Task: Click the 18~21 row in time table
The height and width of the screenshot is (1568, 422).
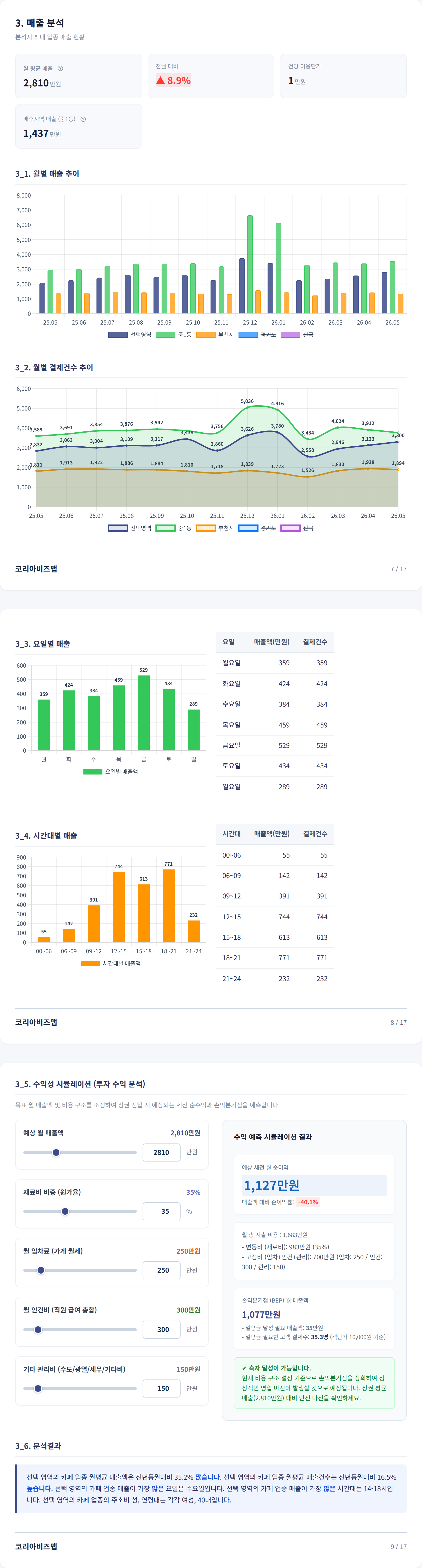Action: click(275, 958)
